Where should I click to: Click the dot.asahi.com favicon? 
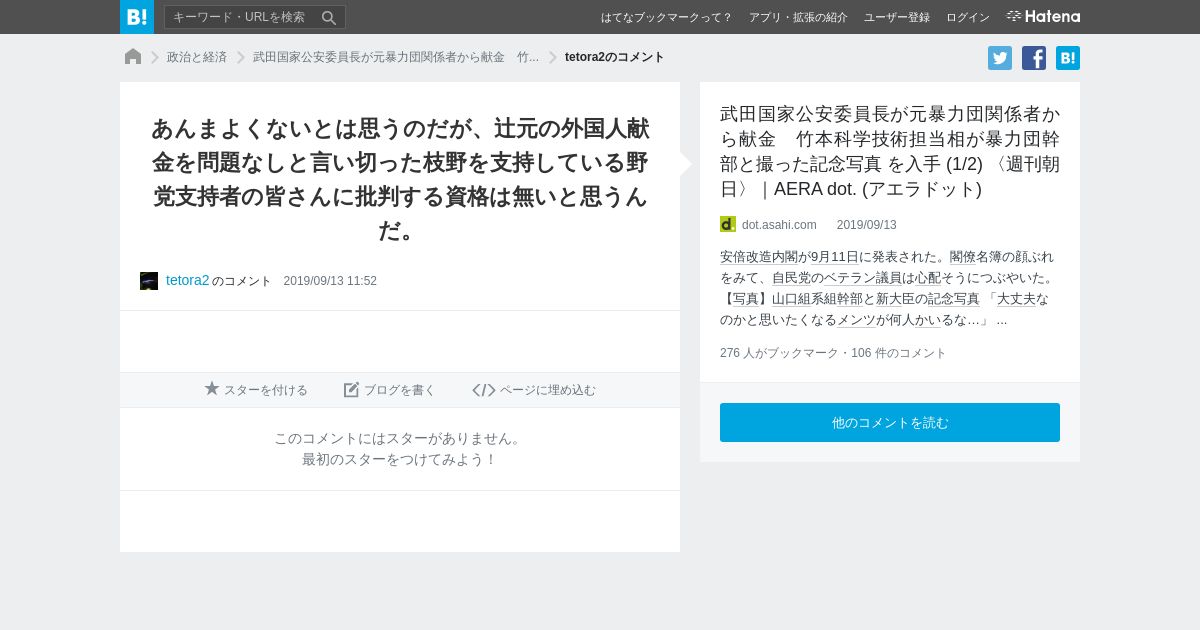(x=728, y=224)
